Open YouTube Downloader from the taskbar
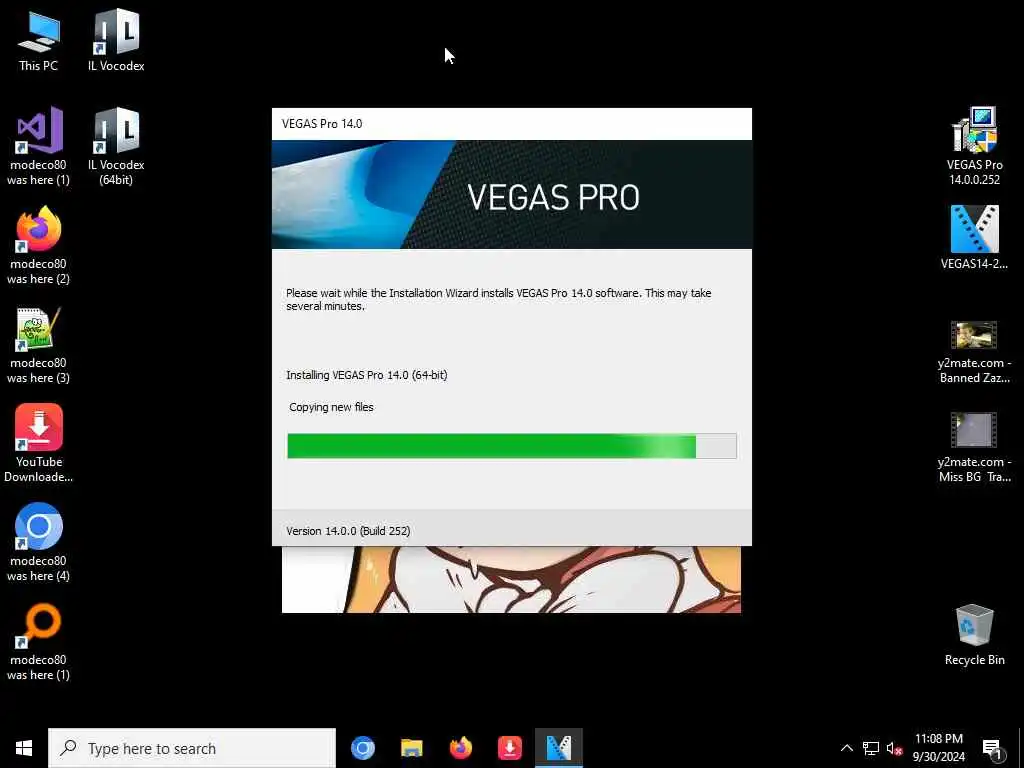 pos(509,748)
